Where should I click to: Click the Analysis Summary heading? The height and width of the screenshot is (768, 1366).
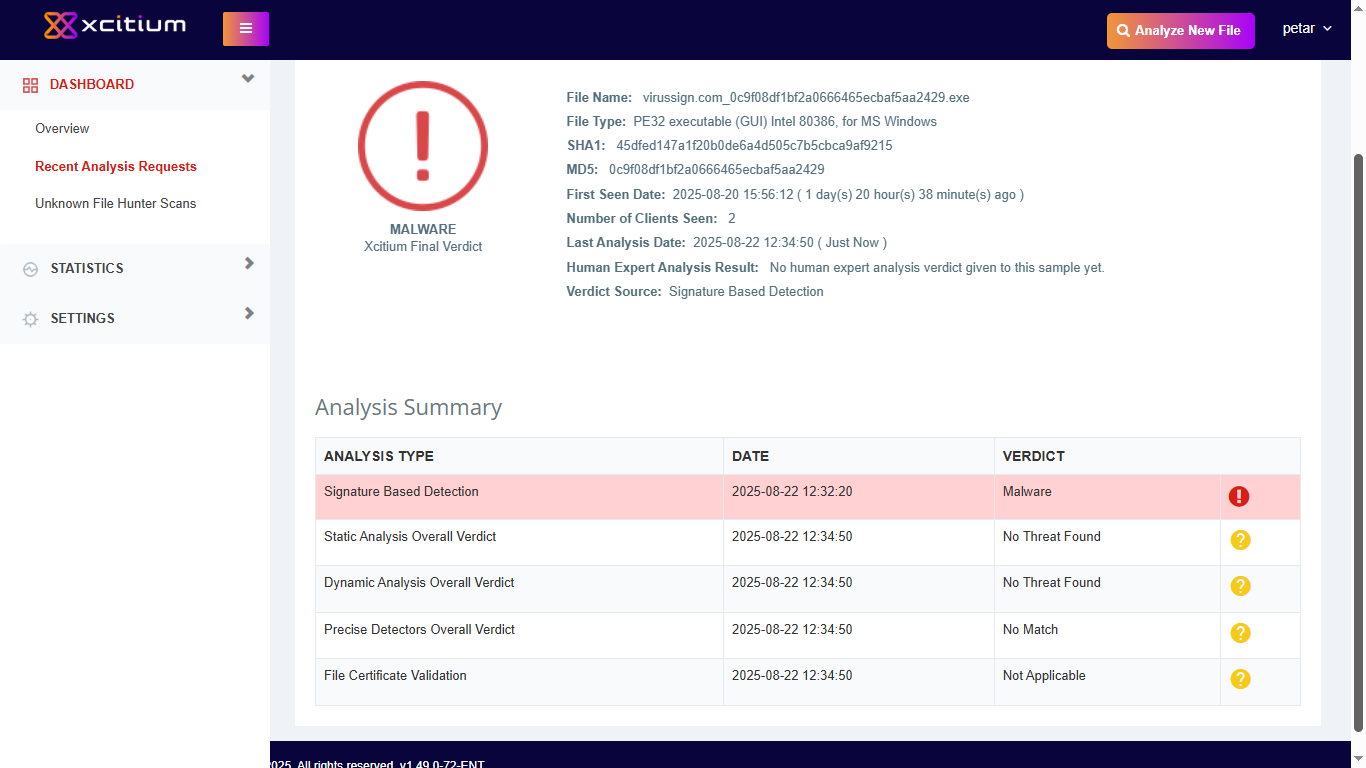[x=408, y=407]
